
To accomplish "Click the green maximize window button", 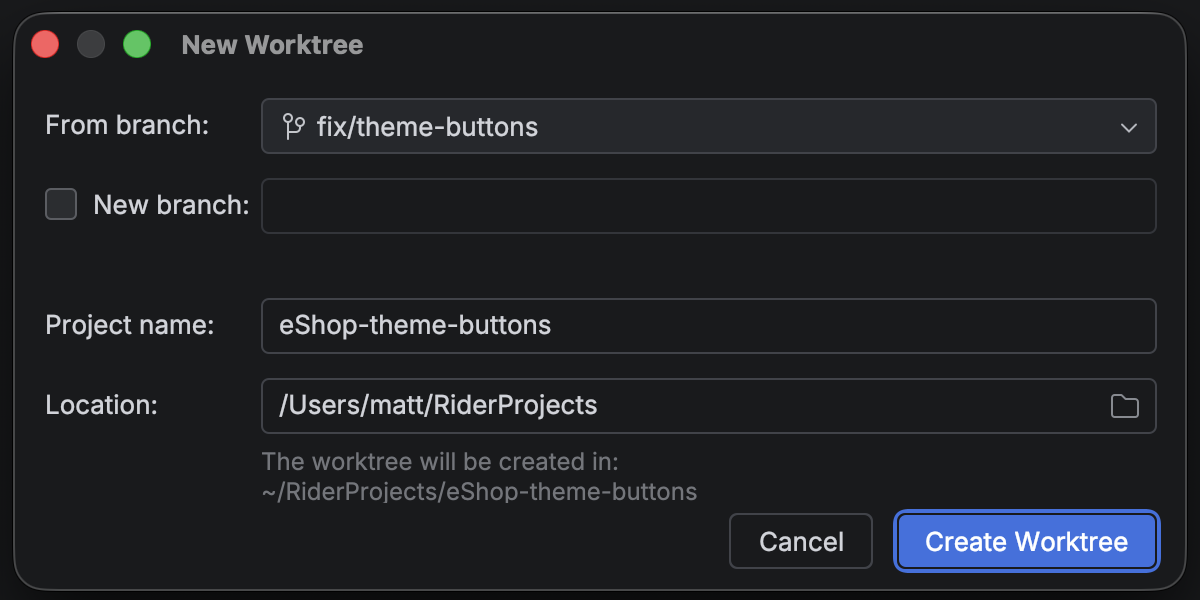I will (x=136, y=45).
